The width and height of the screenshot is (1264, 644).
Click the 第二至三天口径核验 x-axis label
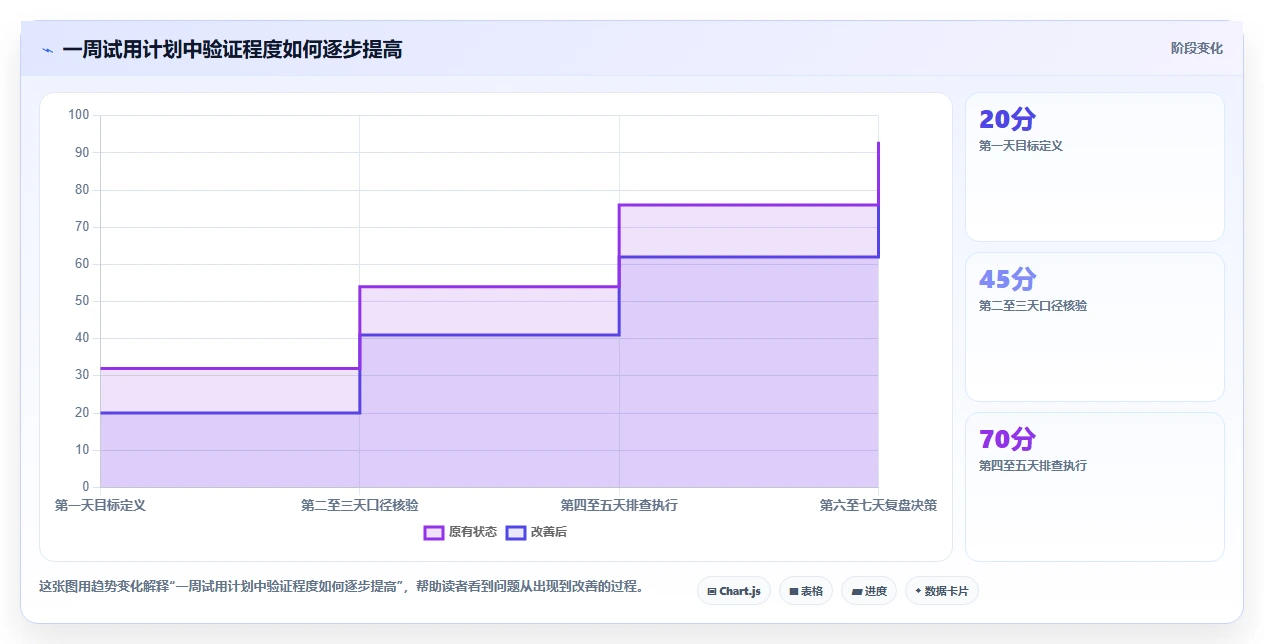(360, 505)
